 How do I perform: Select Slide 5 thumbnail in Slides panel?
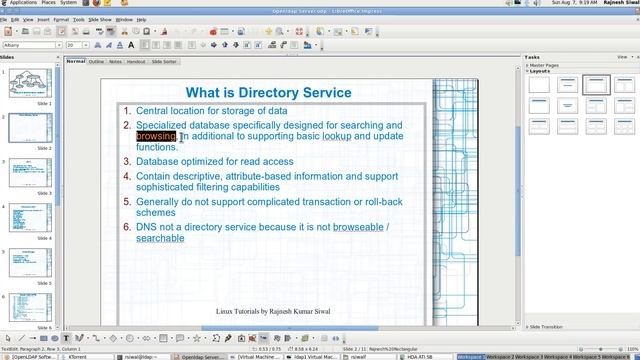pos(31,263)
